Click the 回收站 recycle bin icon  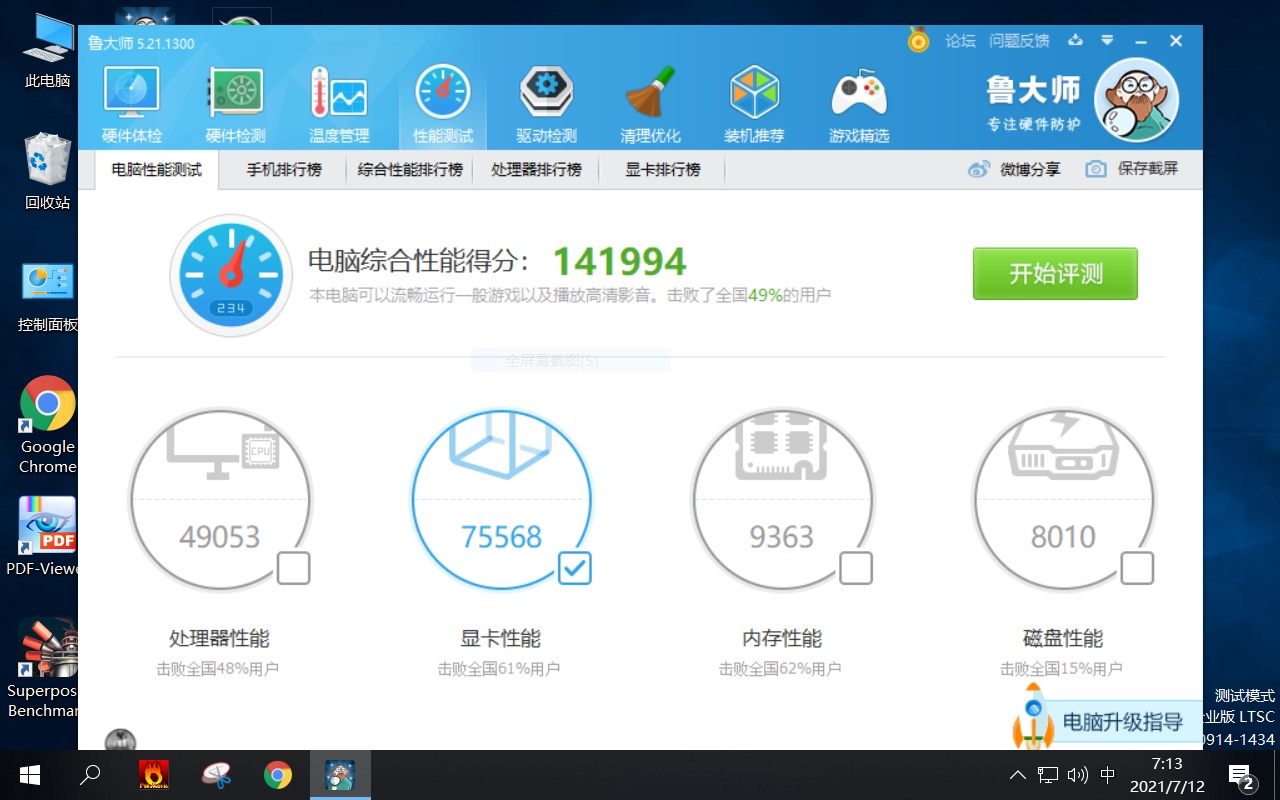(x=48, y=172)
